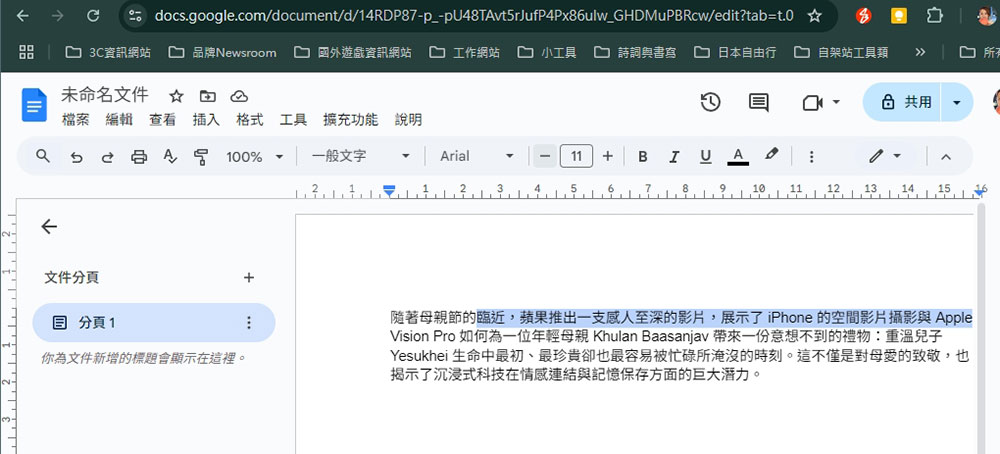Open the comments icon

pyautogui.click(x=758, y=102)
